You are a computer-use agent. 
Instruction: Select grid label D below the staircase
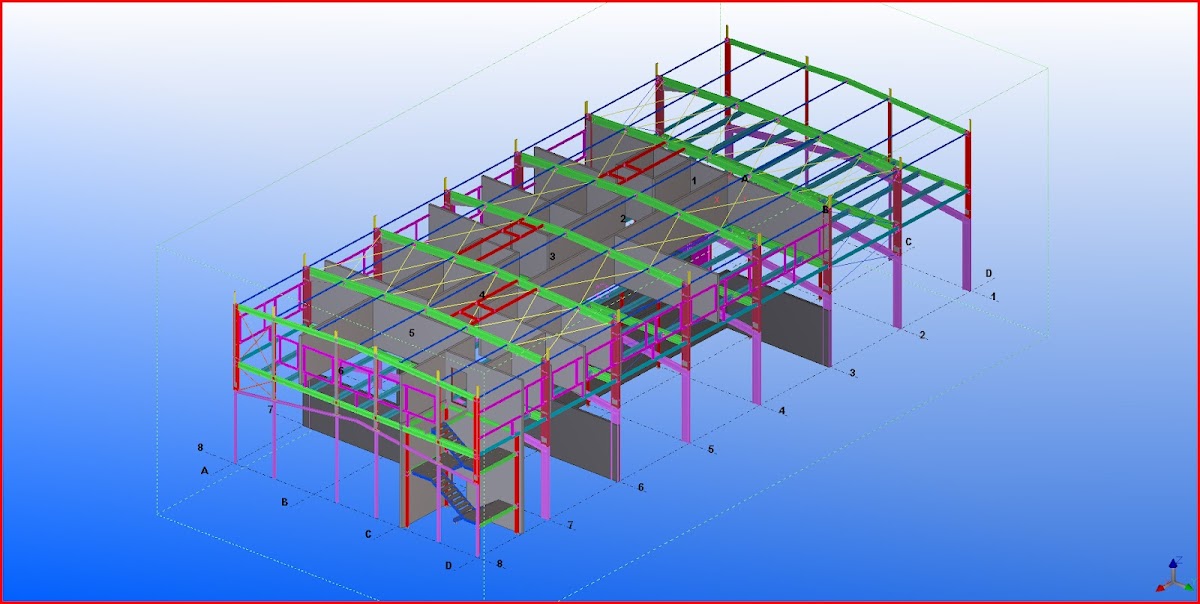pyautogui.click(x=449, y=566)
